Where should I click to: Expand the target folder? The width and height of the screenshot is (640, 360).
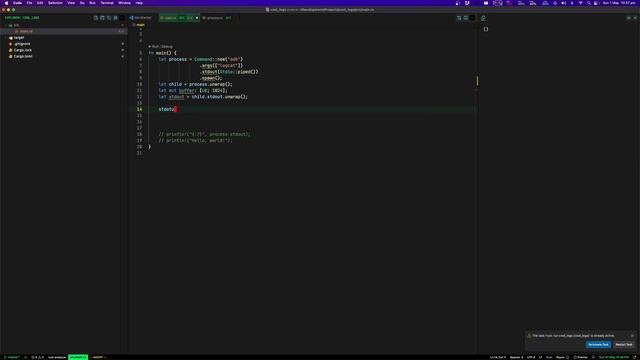64,38
